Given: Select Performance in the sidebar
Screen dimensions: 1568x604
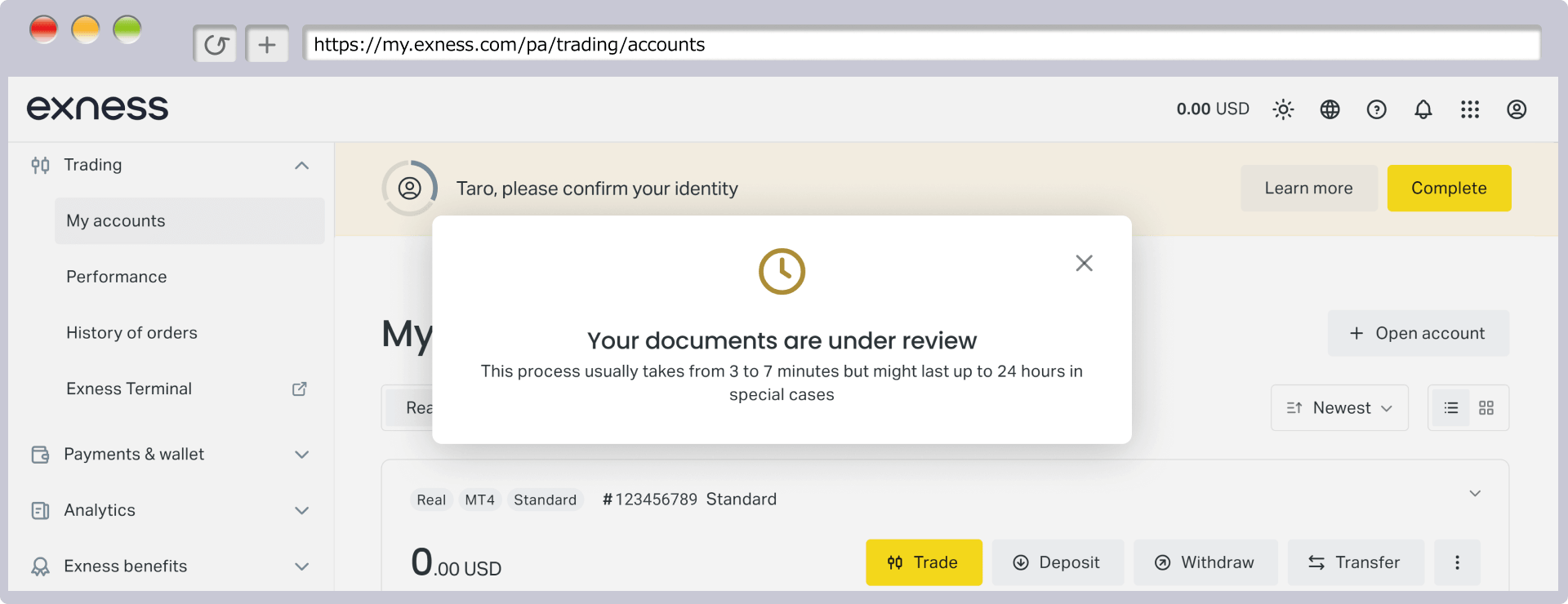Looking at the screenshot, I should click(117, 277).
